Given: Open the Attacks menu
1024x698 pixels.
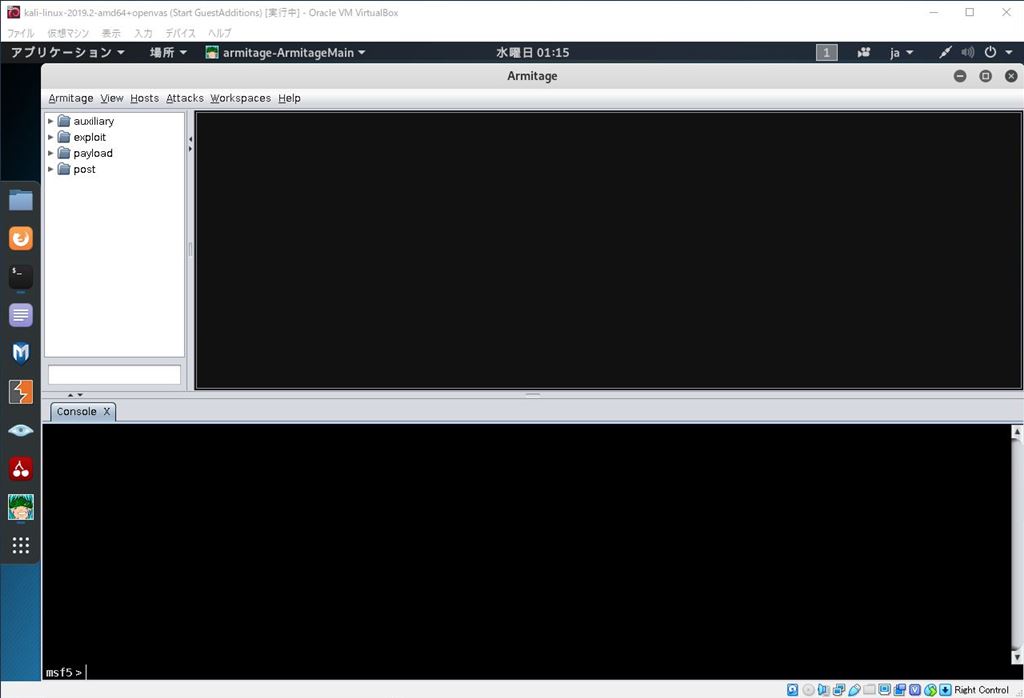Looking at the screenshot, I should pos(185,98).
